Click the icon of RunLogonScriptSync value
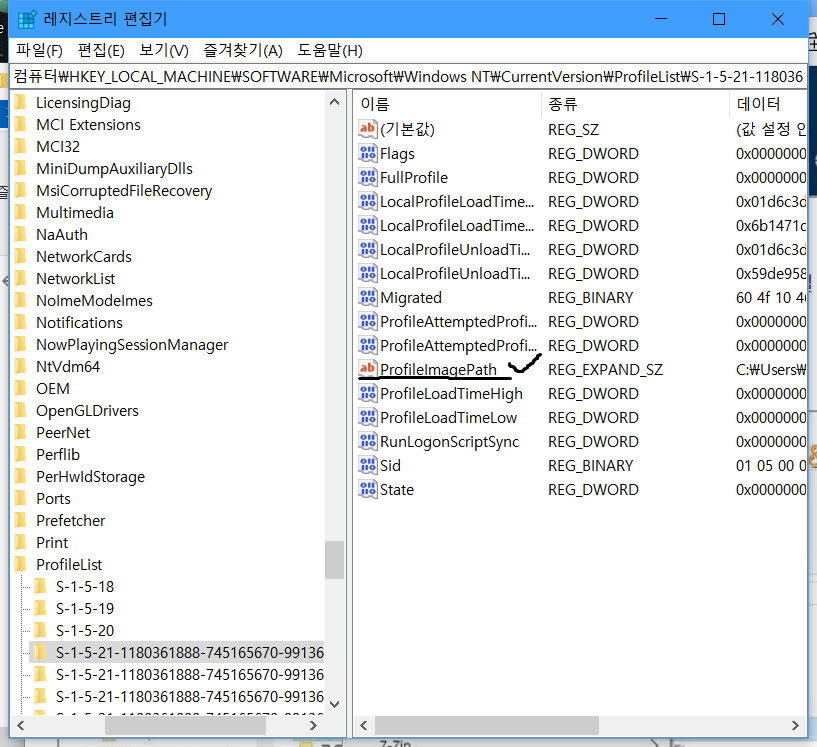The image size is (817, 747). [x=367, y=441]
